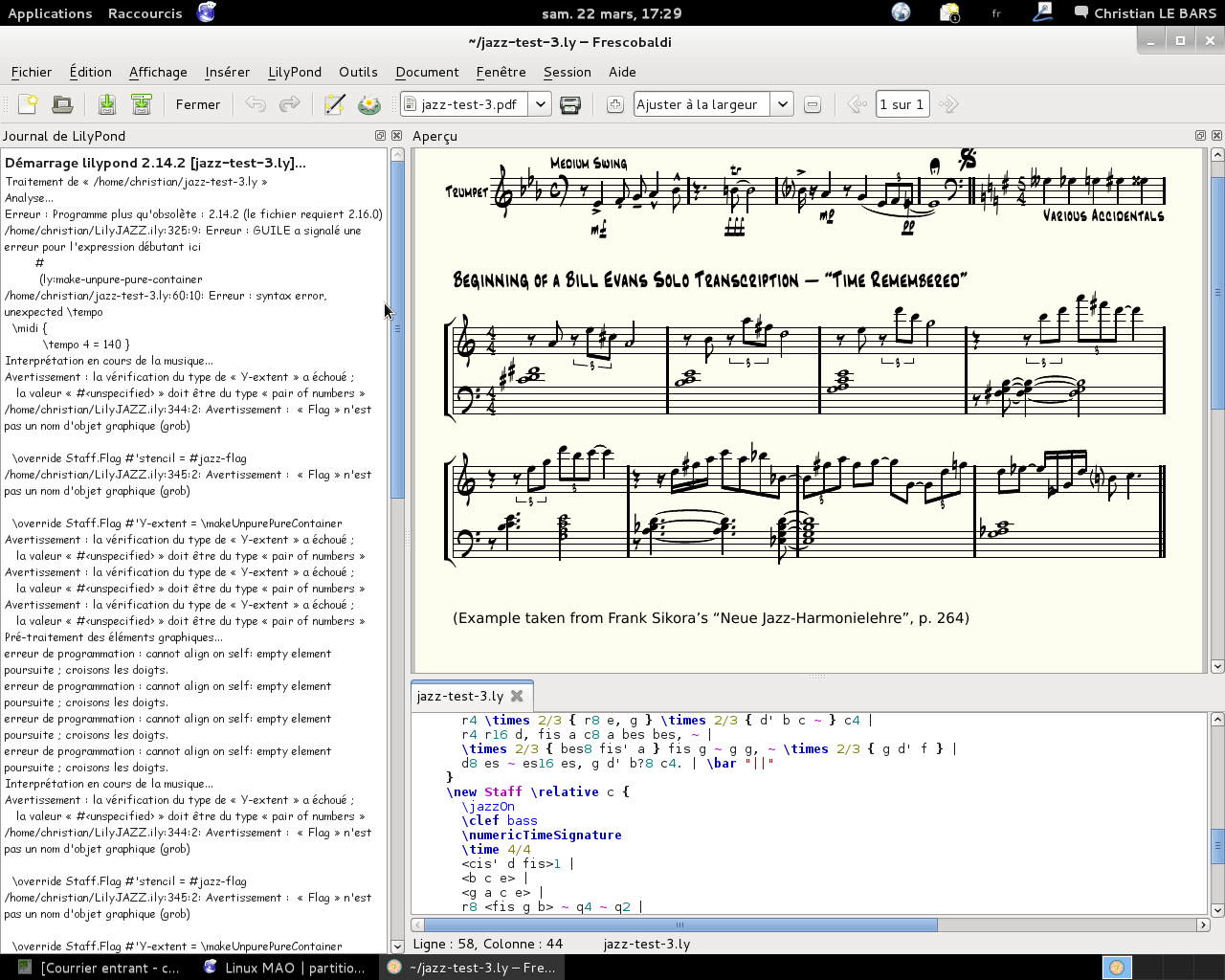Close the jazz-test-3.ly editor tab
Image resolution: width=1225 pixels, height=980 pixels.
(517, 696)
